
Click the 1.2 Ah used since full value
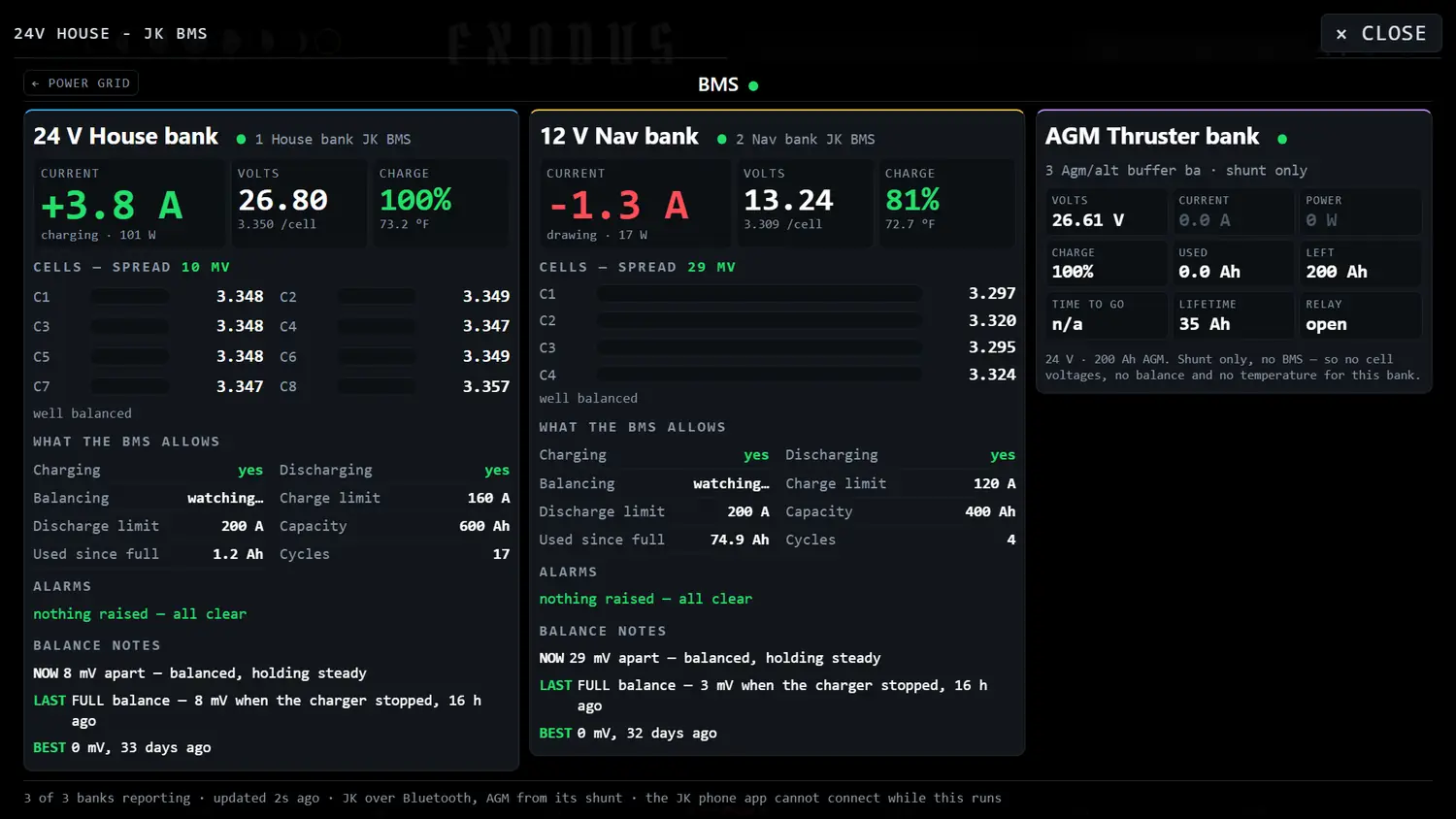pos(238,554)
